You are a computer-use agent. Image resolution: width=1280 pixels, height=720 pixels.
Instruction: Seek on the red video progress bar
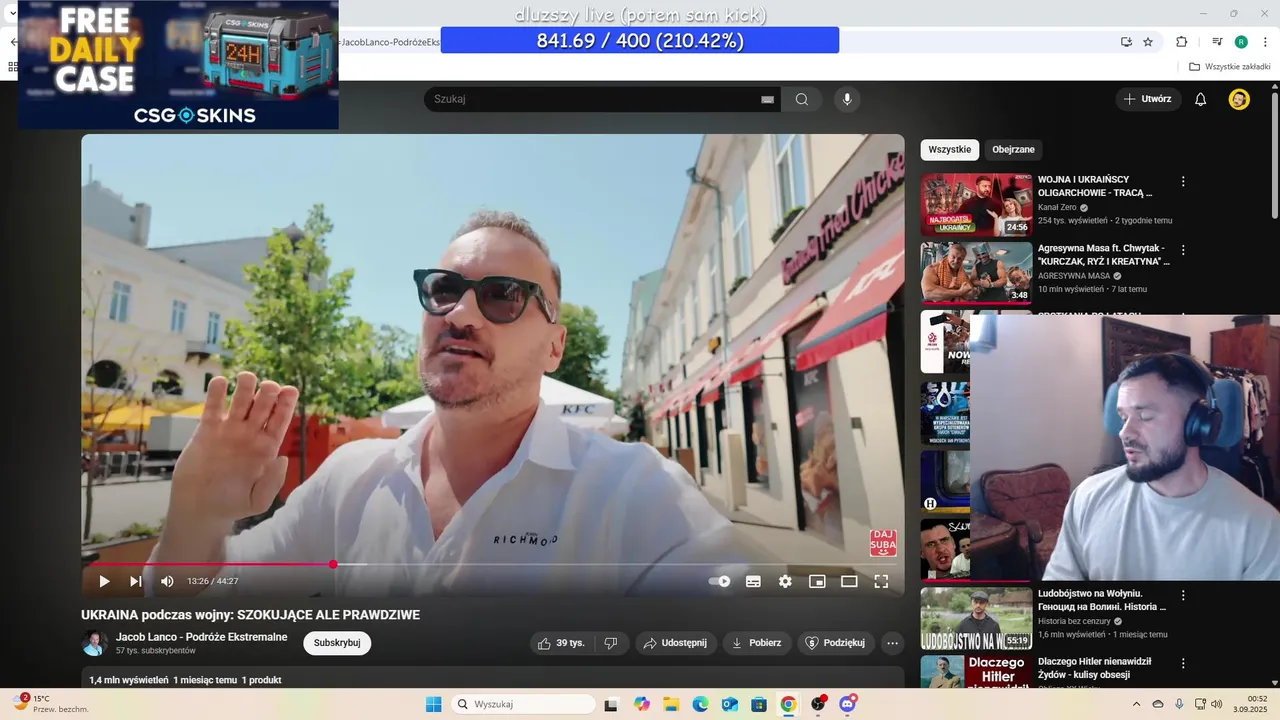[x=492, y=564]
